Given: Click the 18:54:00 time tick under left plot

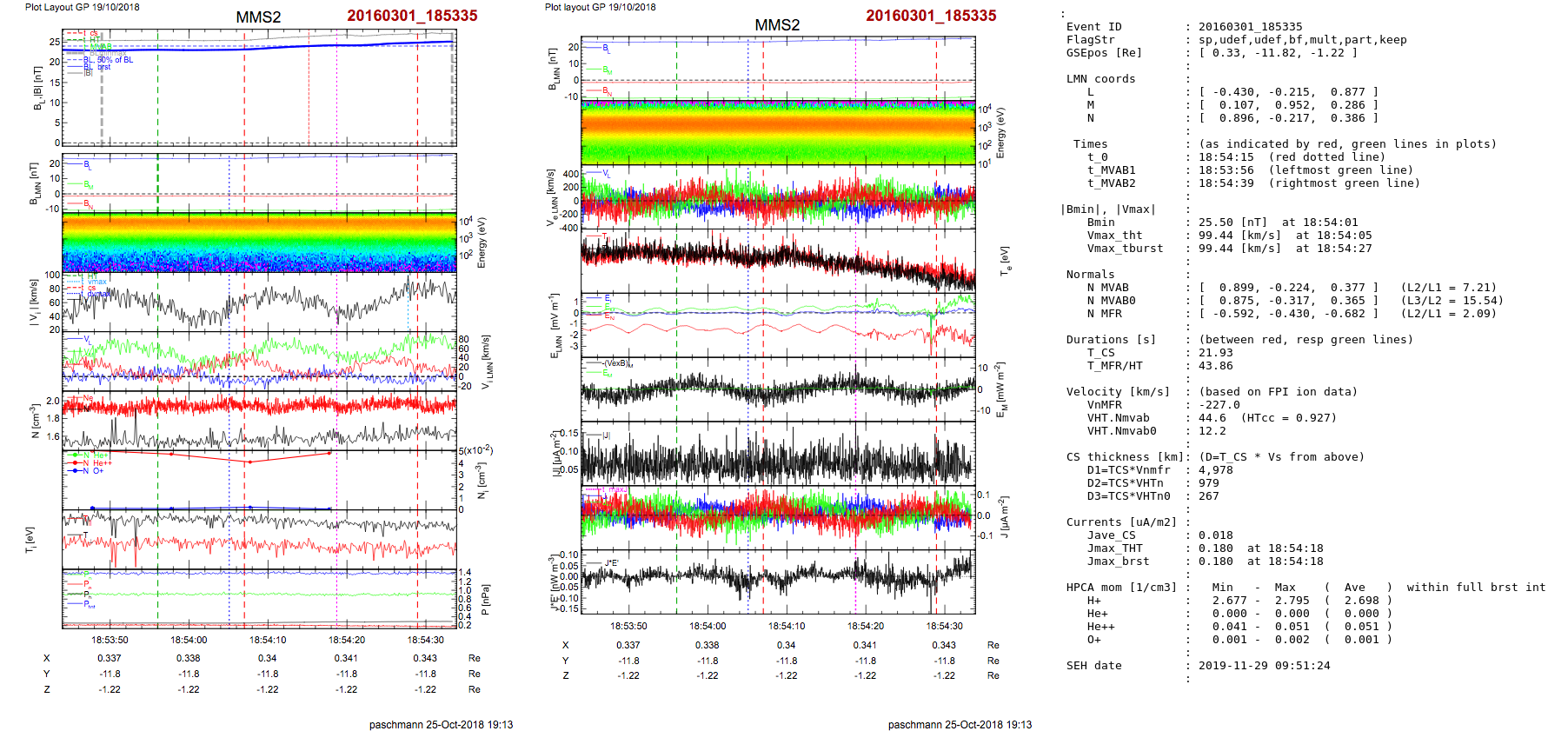Looking at the screenshot, I should coord(189,640).
